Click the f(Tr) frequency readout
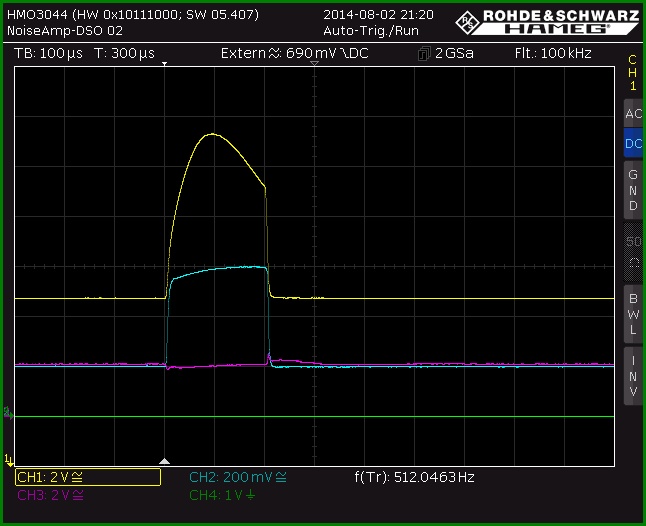 pyautogui.click(x=414, y=477)
